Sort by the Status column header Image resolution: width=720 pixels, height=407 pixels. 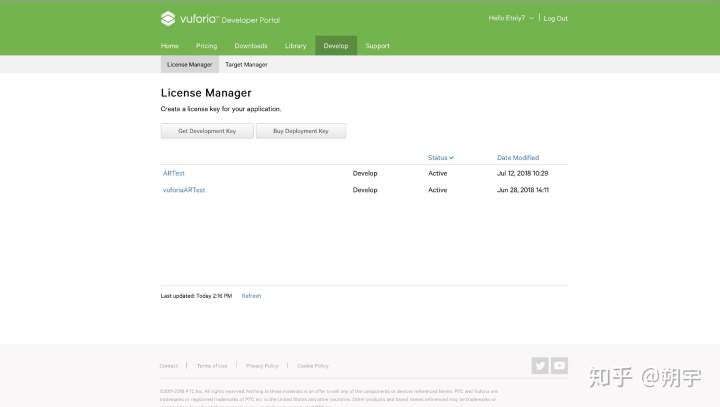click(441, 158)
